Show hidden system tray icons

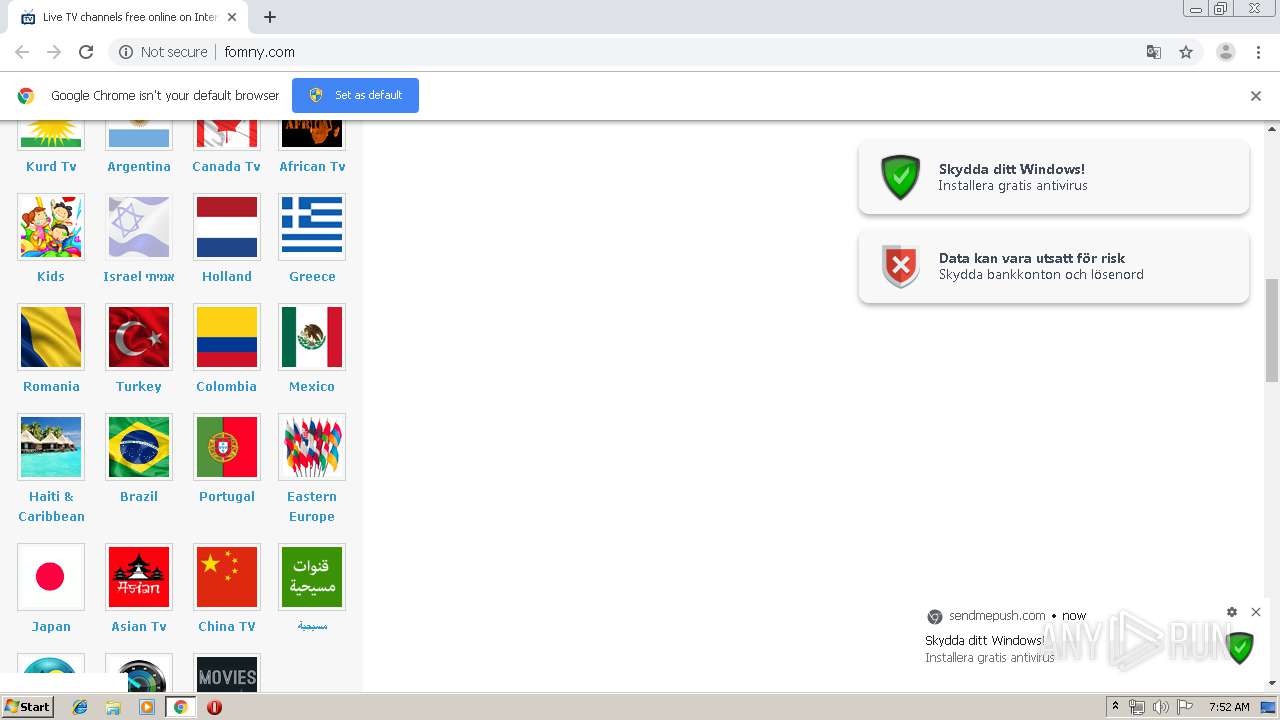tap(1115, 707)
